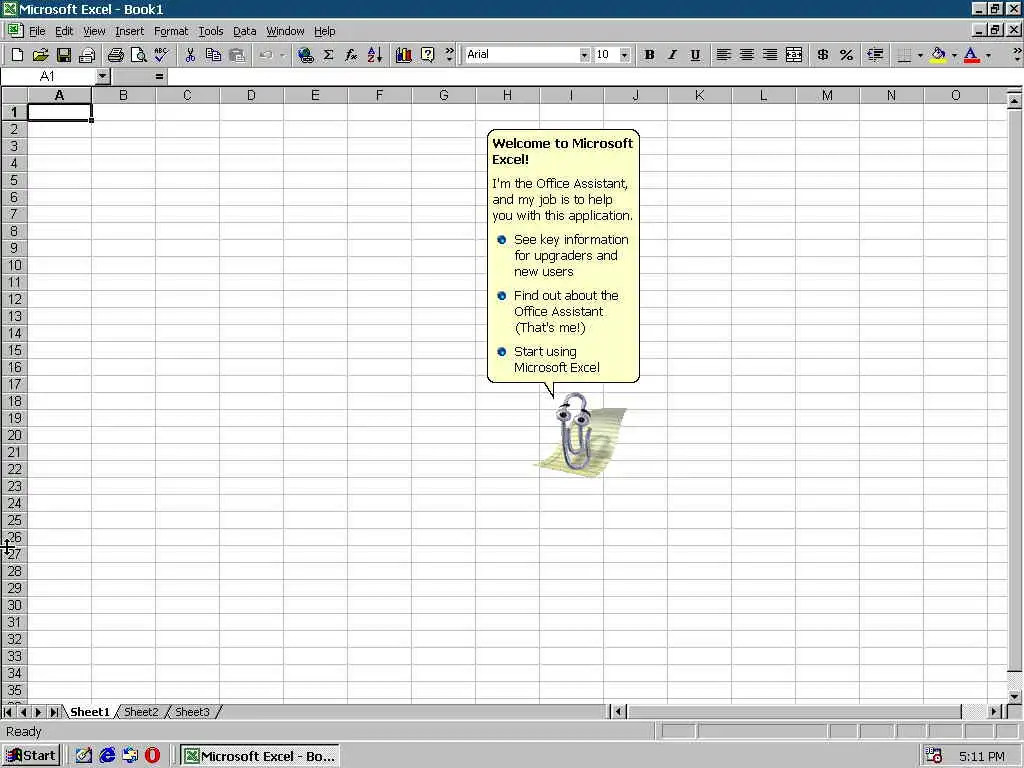1024x768 pixels.
Task: Align cell text right
Action: [x=770, y=55]
